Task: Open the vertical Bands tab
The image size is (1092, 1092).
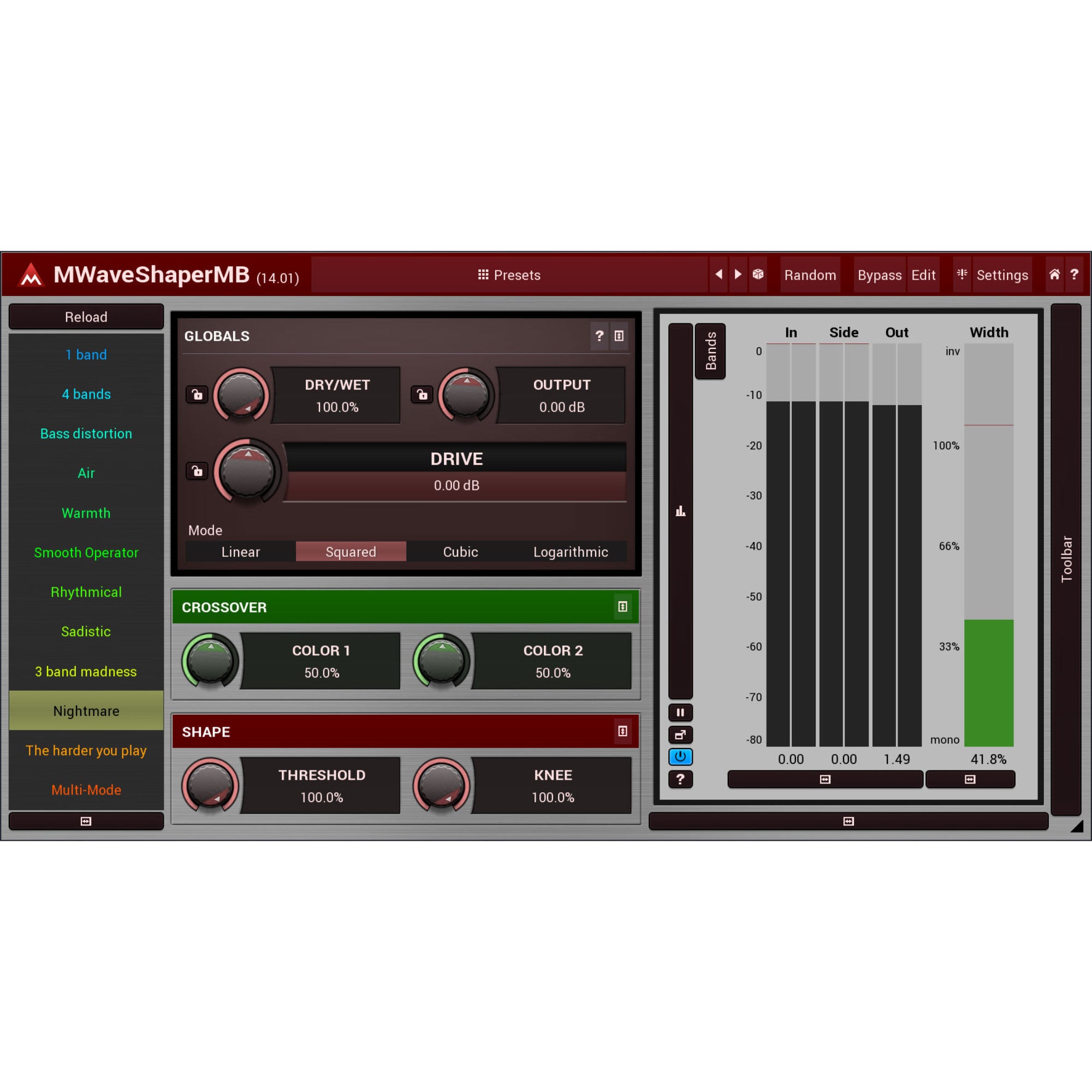Action: pos(710,351)
